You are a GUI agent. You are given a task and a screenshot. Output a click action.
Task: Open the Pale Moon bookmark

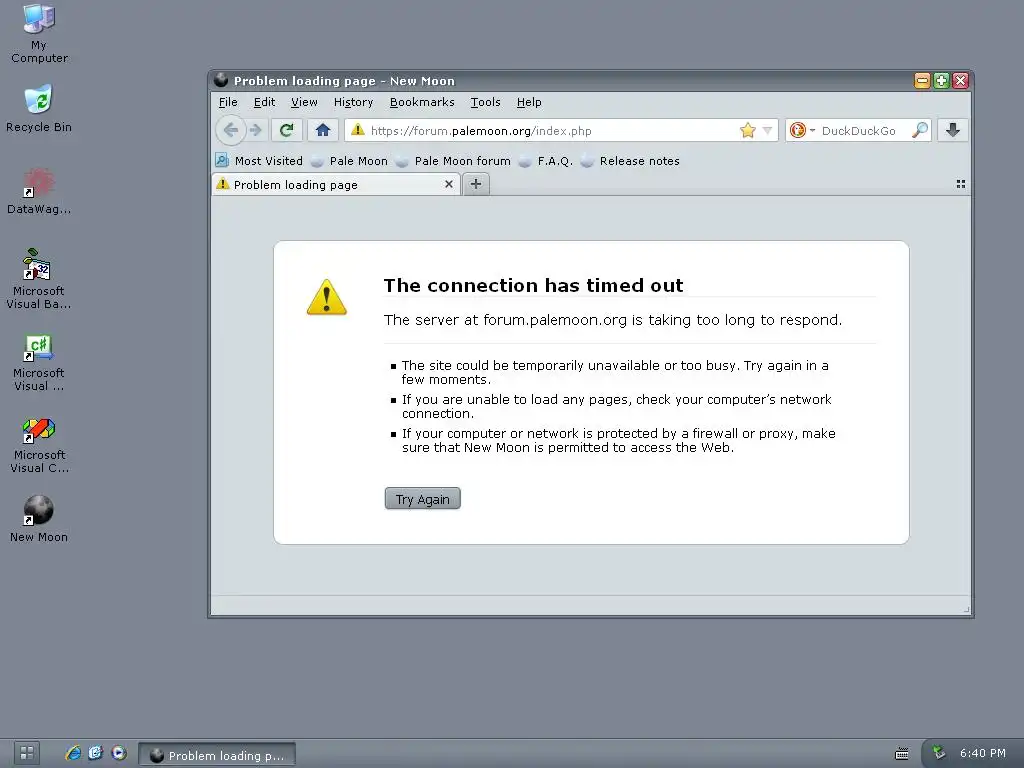349,161
